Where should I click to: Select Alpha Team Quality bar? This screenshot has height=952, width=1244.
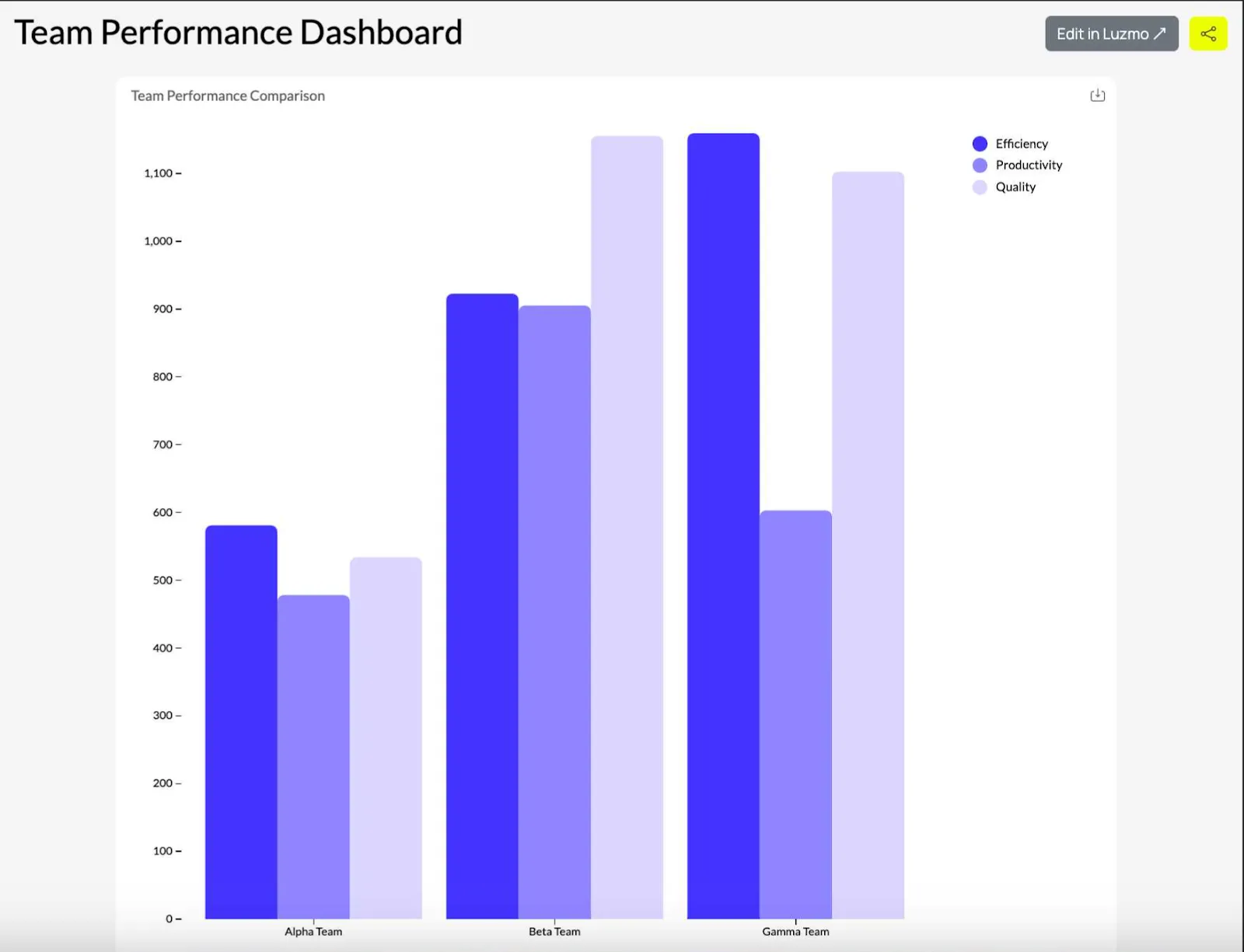click(x=386, y=738)
